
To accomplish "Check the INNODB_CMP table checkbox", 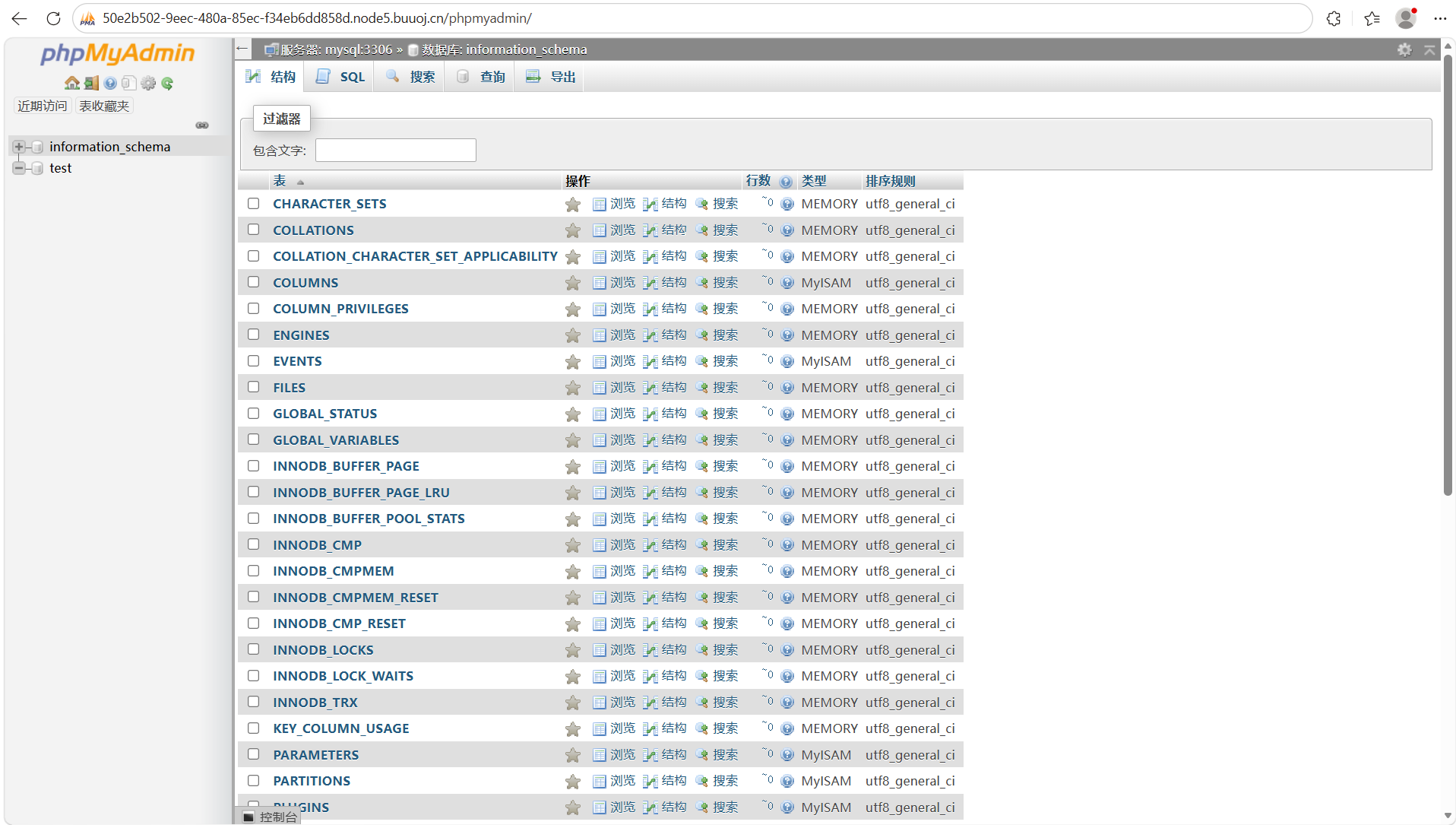I will 253,544.
